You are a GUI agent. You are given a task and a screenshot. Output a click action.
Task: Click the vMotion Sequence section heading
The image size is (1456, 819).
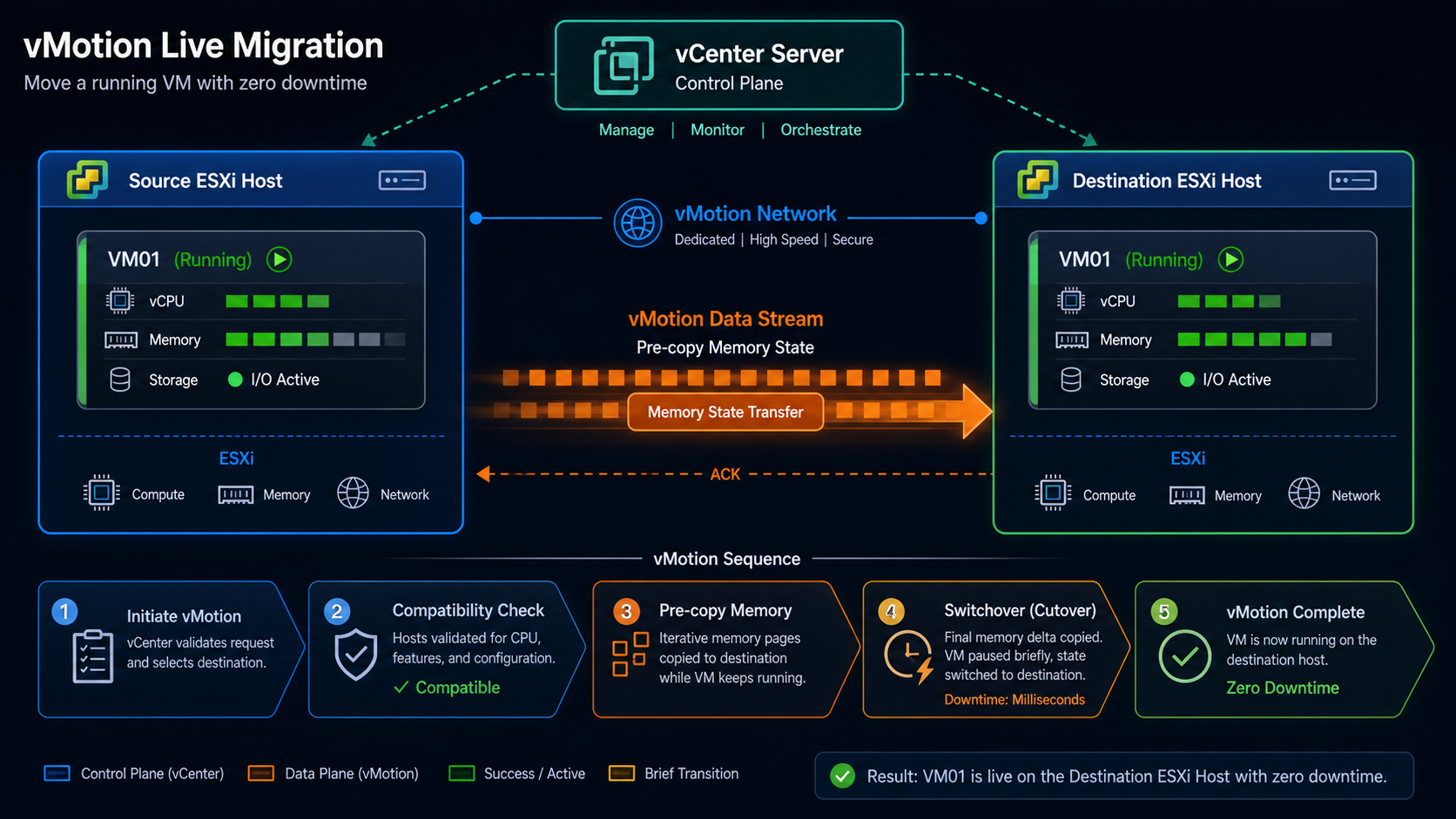[x=727, y=559]
